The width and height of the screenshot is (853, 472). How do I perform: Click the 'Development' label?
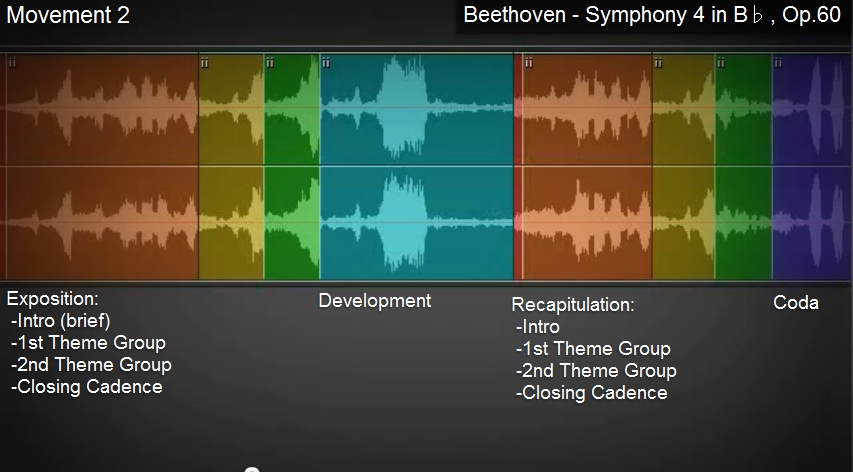click(375, 301)
